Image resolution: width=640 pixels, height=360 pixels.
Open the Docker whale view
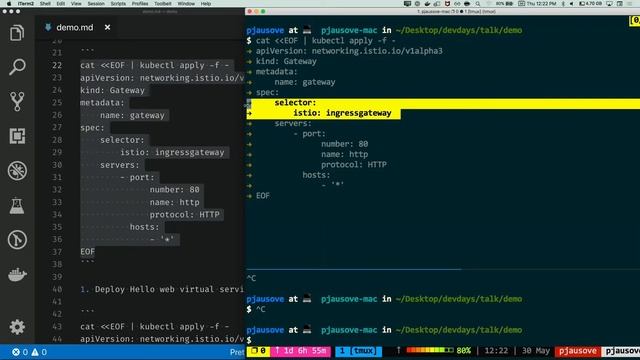[x=17, y=274]
